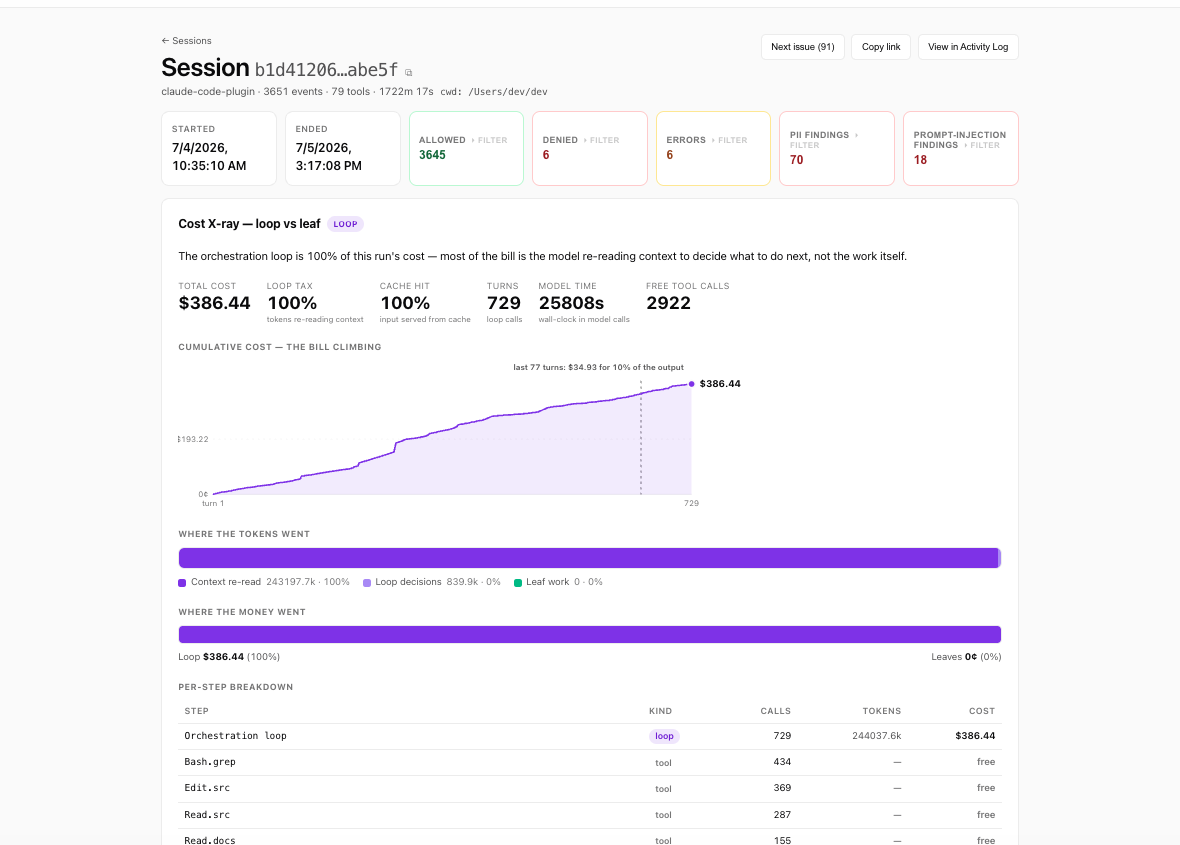This screenshot has width=1180, height=845.
Task: Click the Leaves 0¢ (0%) label
Action: pyautogui.click(x=966, y=657)
